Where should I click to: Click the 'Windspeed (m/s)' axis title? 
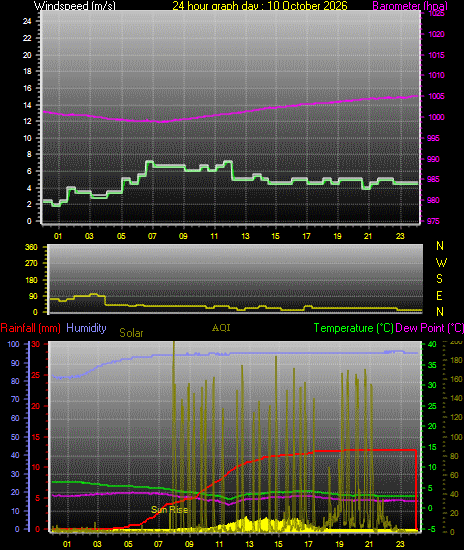point(74,6)
